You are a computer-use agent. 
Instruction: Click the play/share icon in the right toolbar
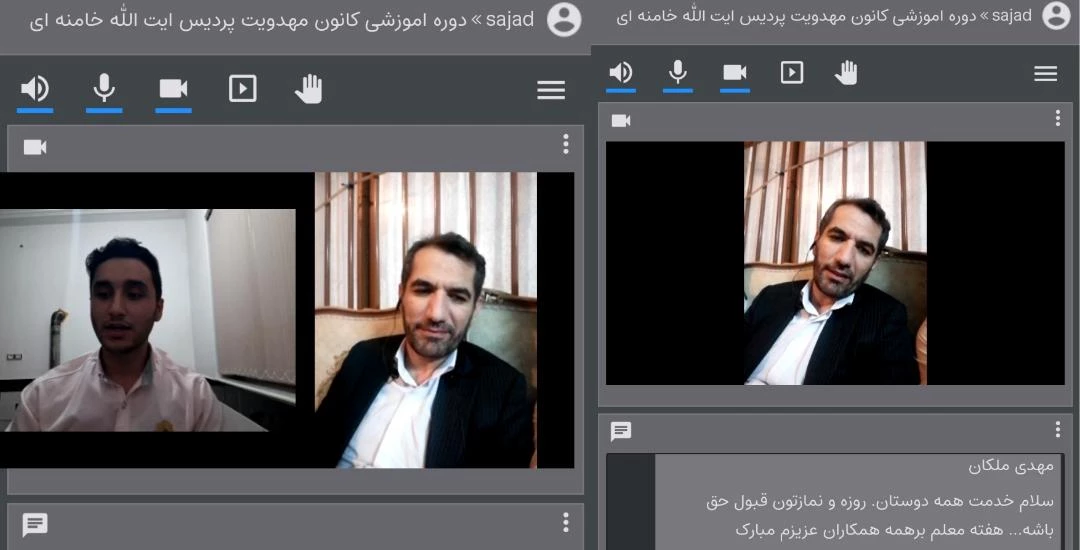point(792,73)
